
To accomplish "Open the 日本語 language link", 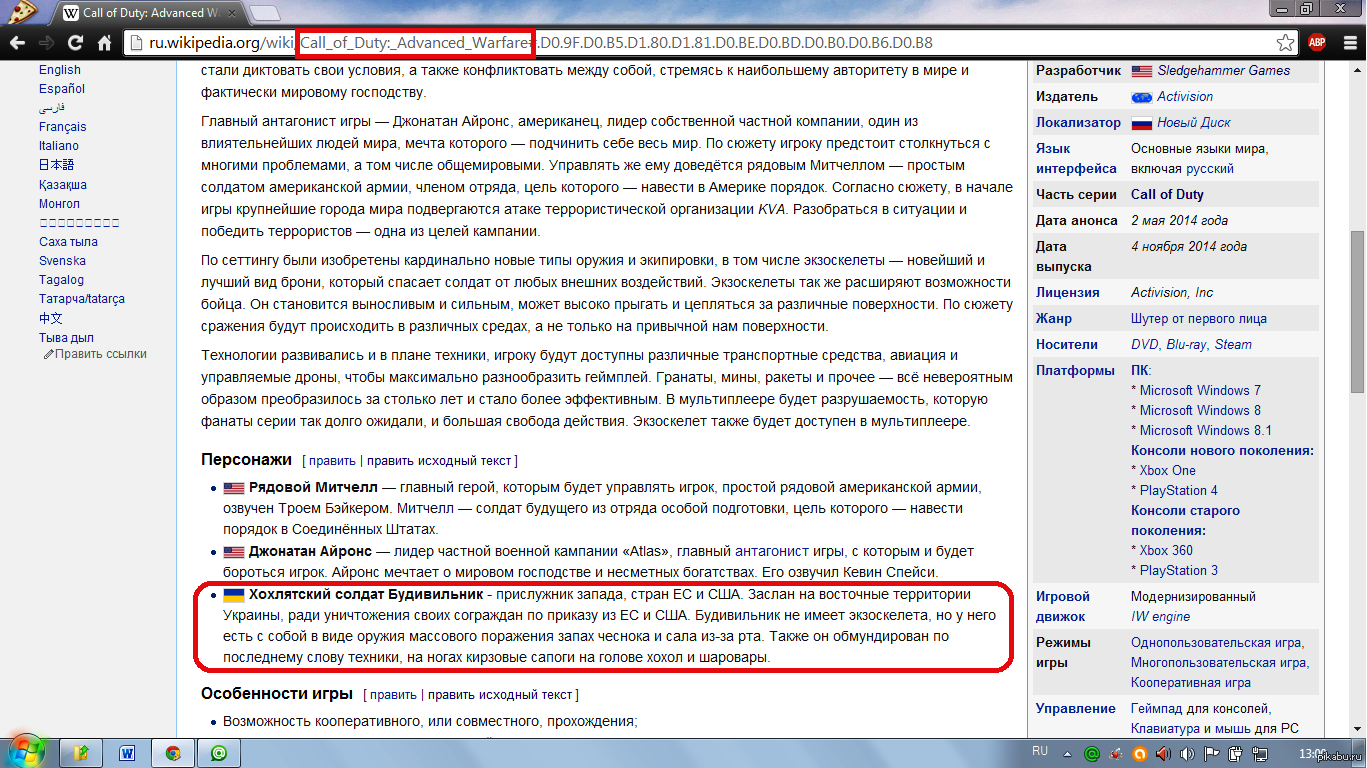I will [x=57, y=165].
